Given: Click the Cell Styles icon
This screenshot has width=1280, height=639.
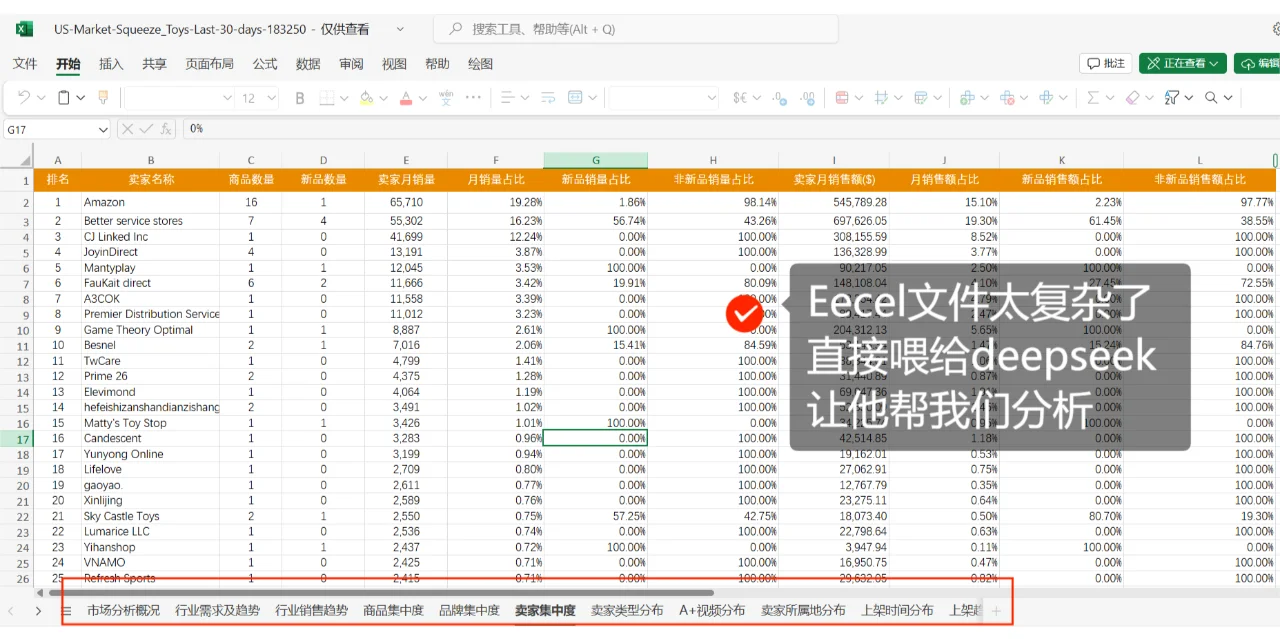Looking at the screenshot, I should pyautogui.click(x=881, y=98).
